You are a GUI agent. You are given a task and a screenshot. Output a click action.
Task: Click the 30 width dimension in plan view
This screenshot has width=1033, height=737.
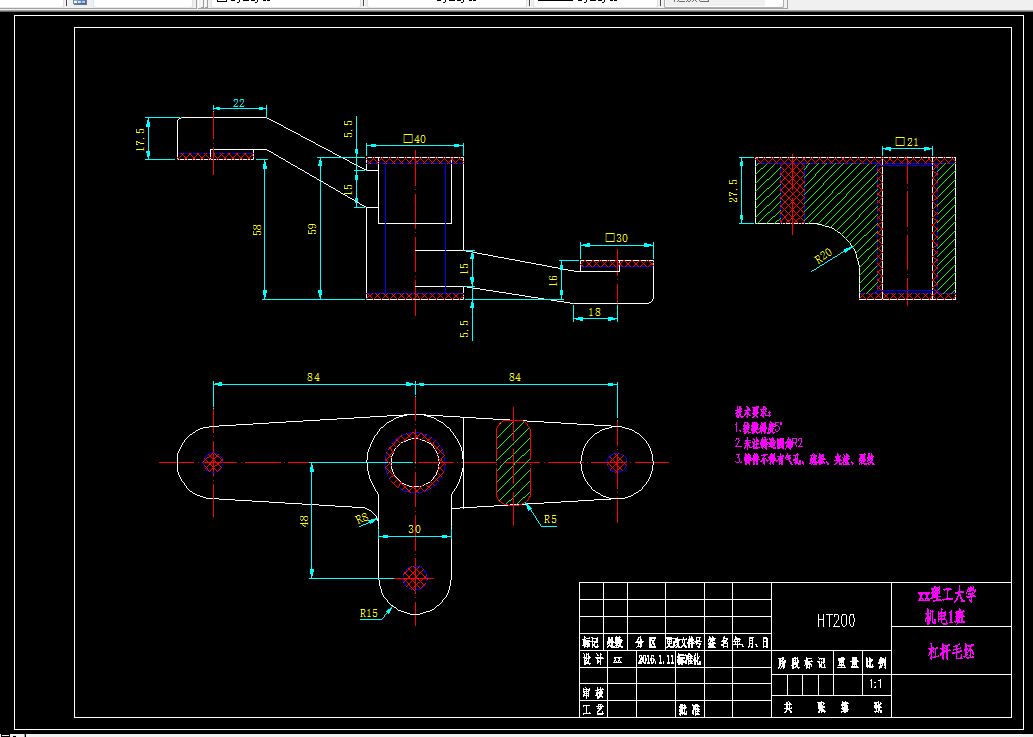pos(414,529)
